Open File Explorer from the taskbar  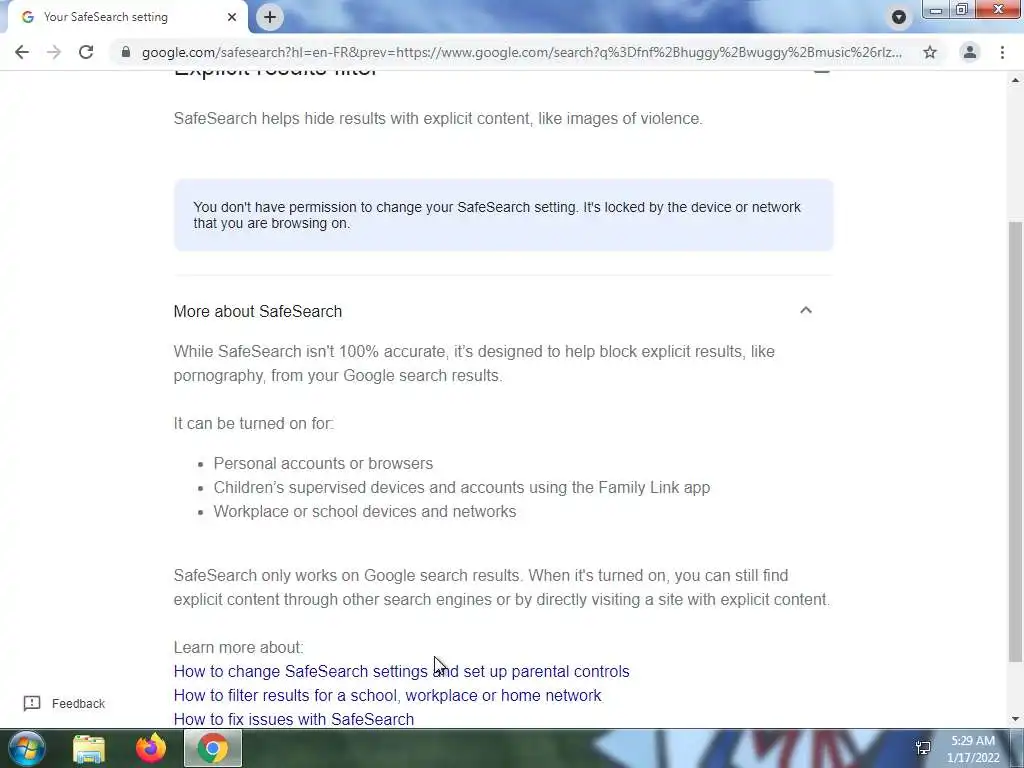point(89,748)
